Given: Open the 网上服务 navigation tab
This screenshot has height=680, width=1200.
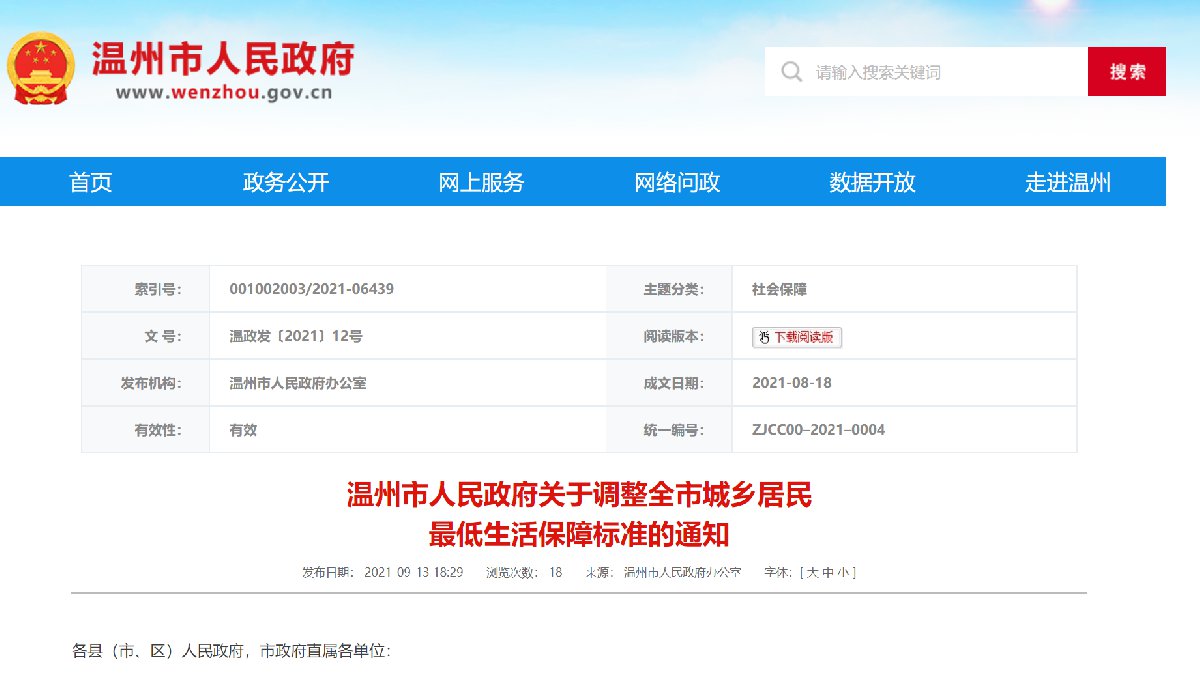Looking at the screenshot, I should 481,182.
